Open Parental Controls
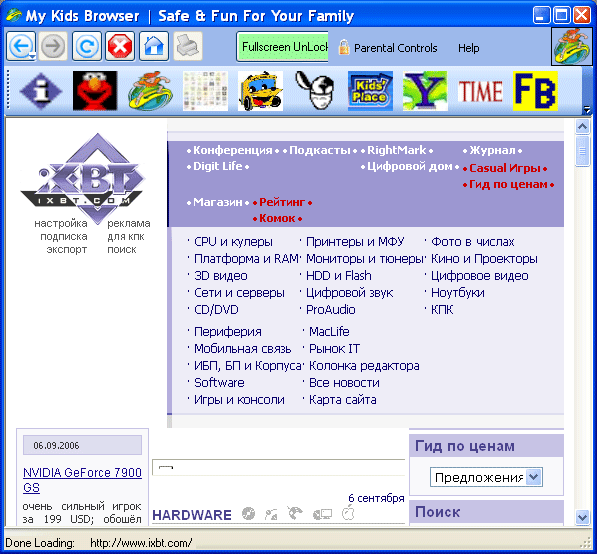This screenshot has height=554, width=597. point(388,48)
